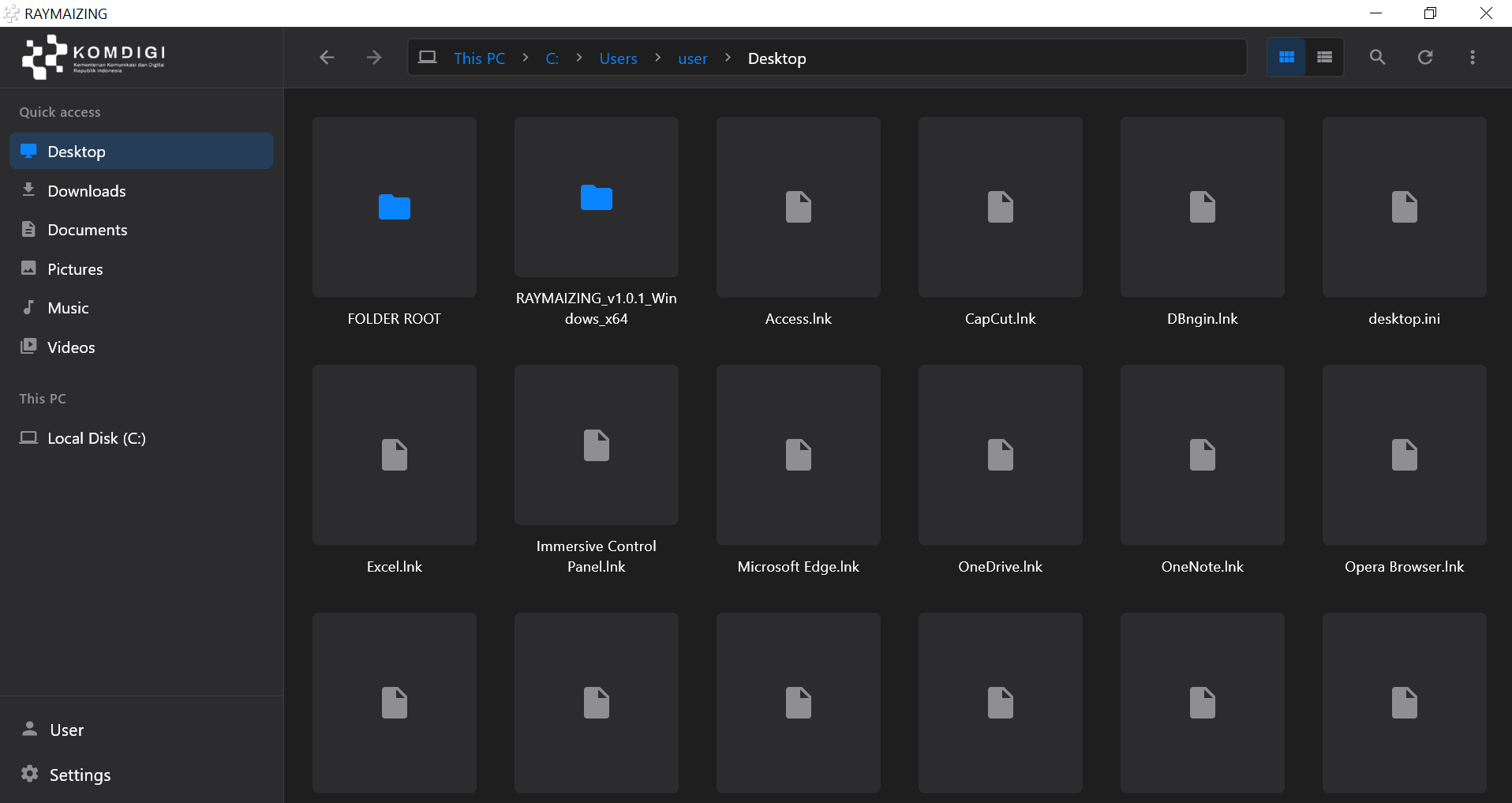The image size is (1512, 803).
Task: Open Pictures in the sidebar
Action: (x=142, y=268)
